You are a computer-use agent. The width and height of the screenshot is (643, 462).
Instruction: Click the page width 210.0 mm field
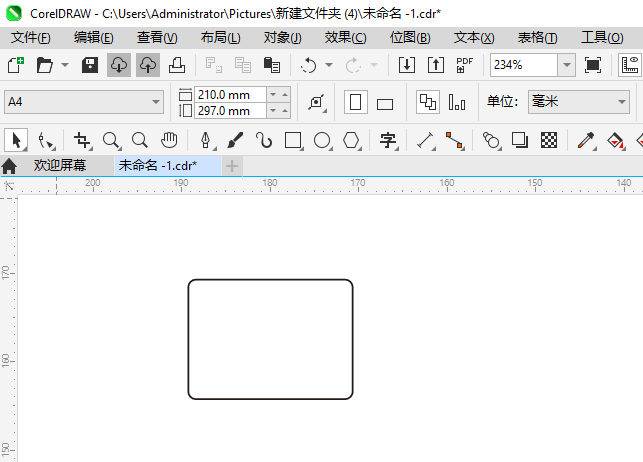230,95
